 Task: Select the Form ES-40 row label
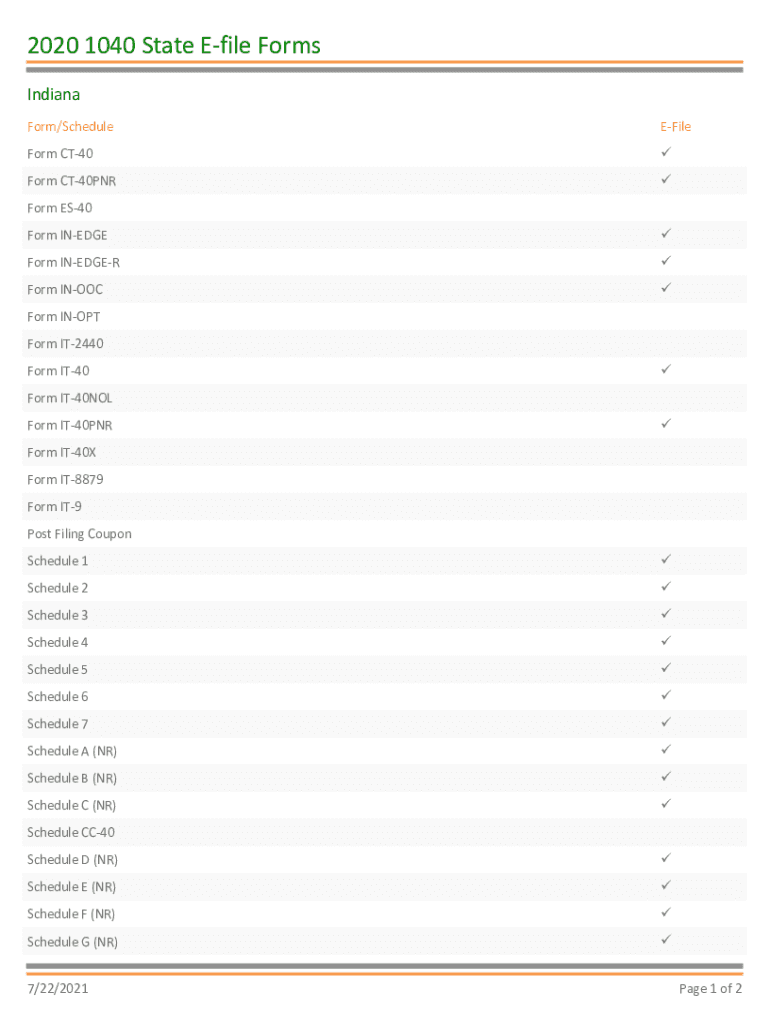click(x=59, y=208)
